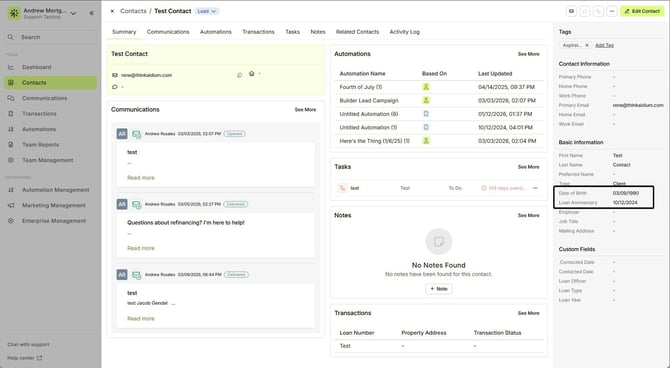Click the email-type icon on 02:07 PM communication
The width and height of the screenshot is (670, 368).
point(136,134)
